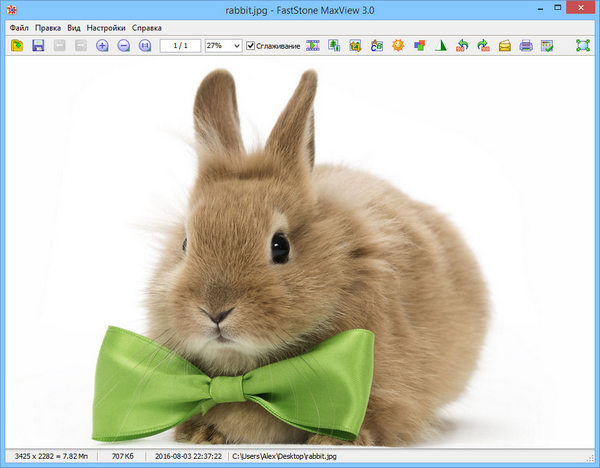
Task: Open brightness adjustment with the sun icon
Action: [397, 46]
